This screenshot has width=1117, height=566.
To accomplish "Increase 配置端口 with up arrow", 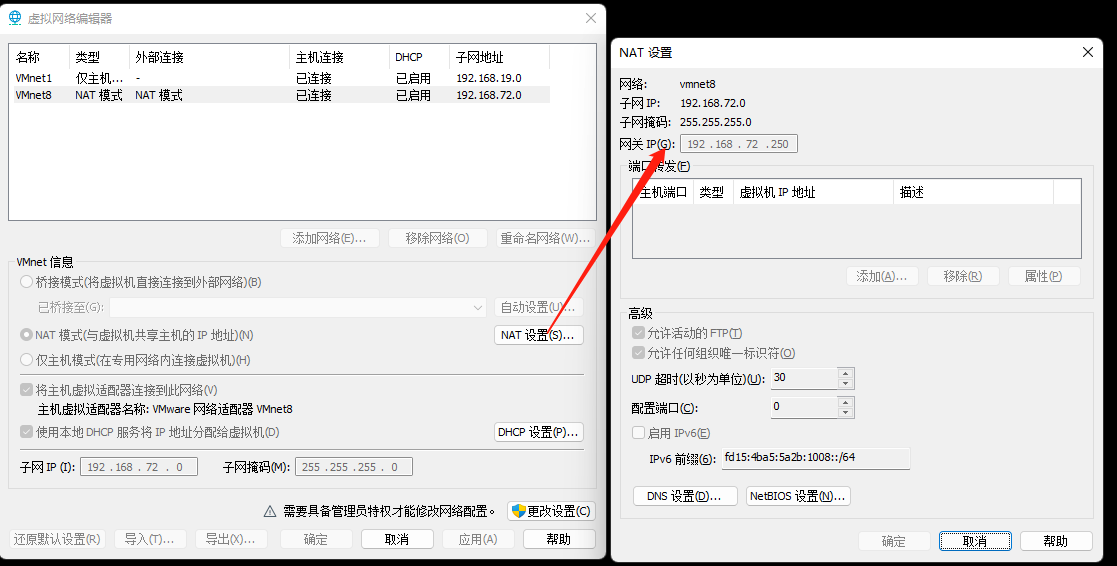I will tap(846, 402).
